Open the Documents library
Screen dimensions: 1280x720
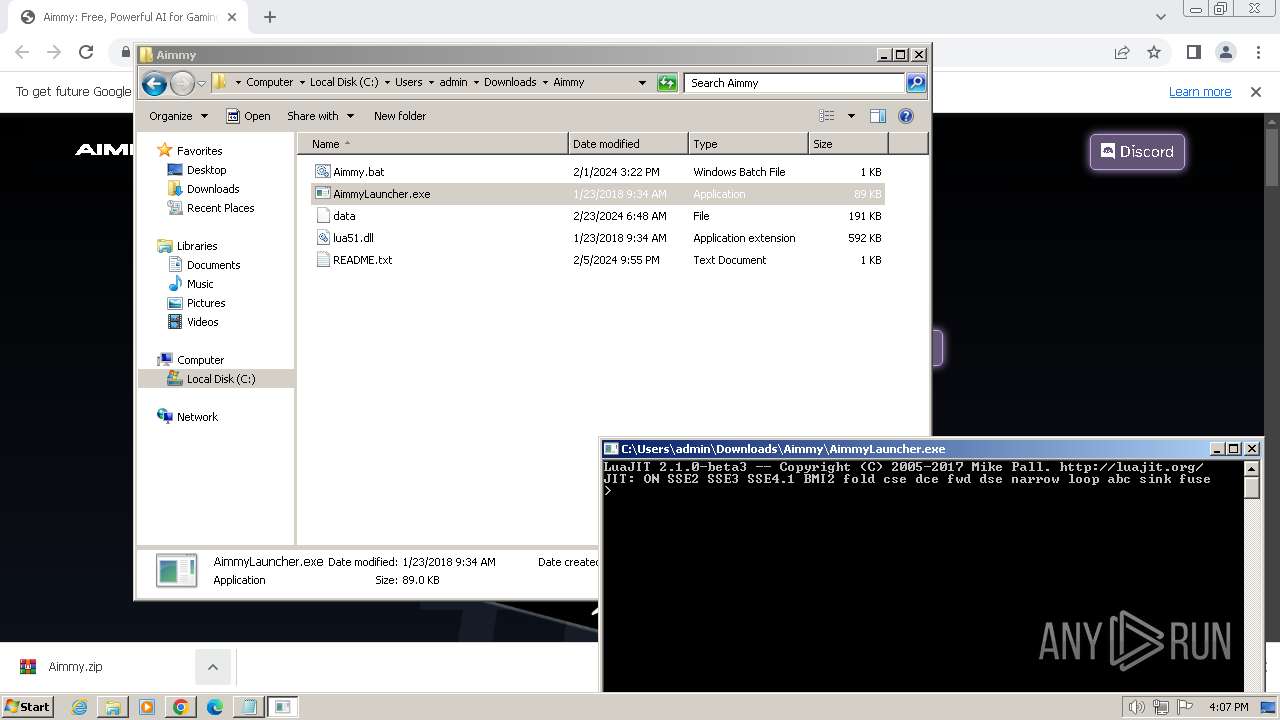(x=213, y=265)
